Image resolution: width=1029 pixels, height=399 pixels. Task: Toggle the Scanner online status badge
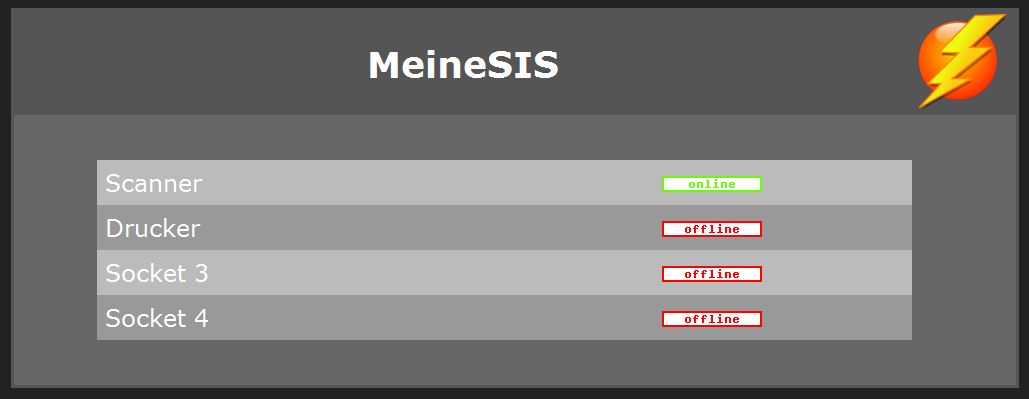point(712,184)
